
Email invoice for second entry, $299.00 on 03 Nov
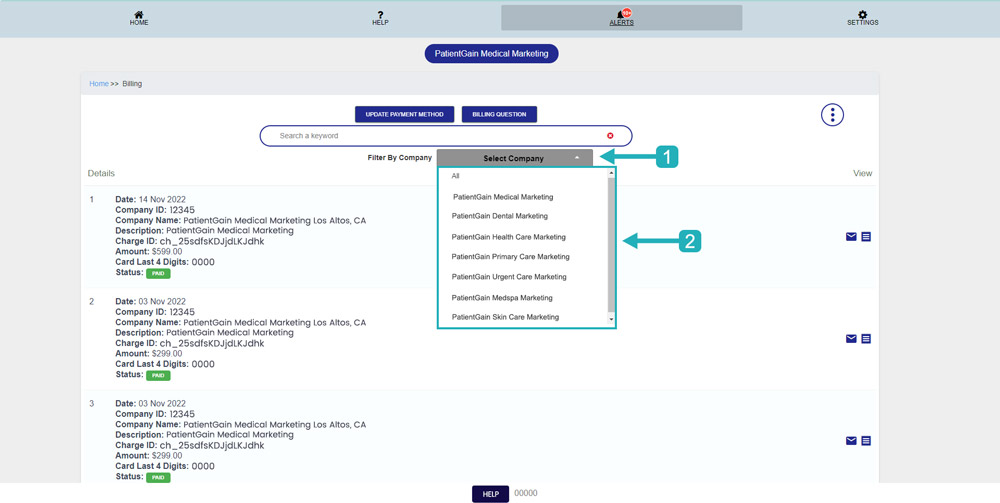851,339
